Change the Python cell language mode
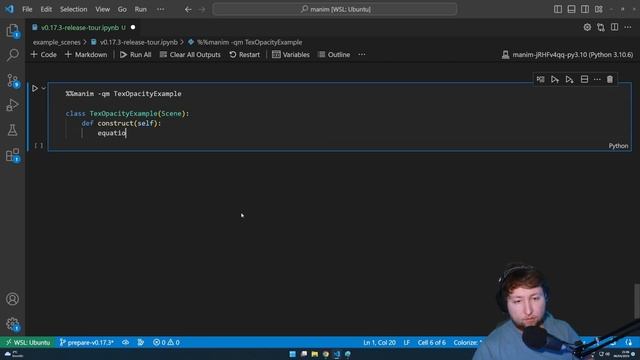 pos(618,146)
